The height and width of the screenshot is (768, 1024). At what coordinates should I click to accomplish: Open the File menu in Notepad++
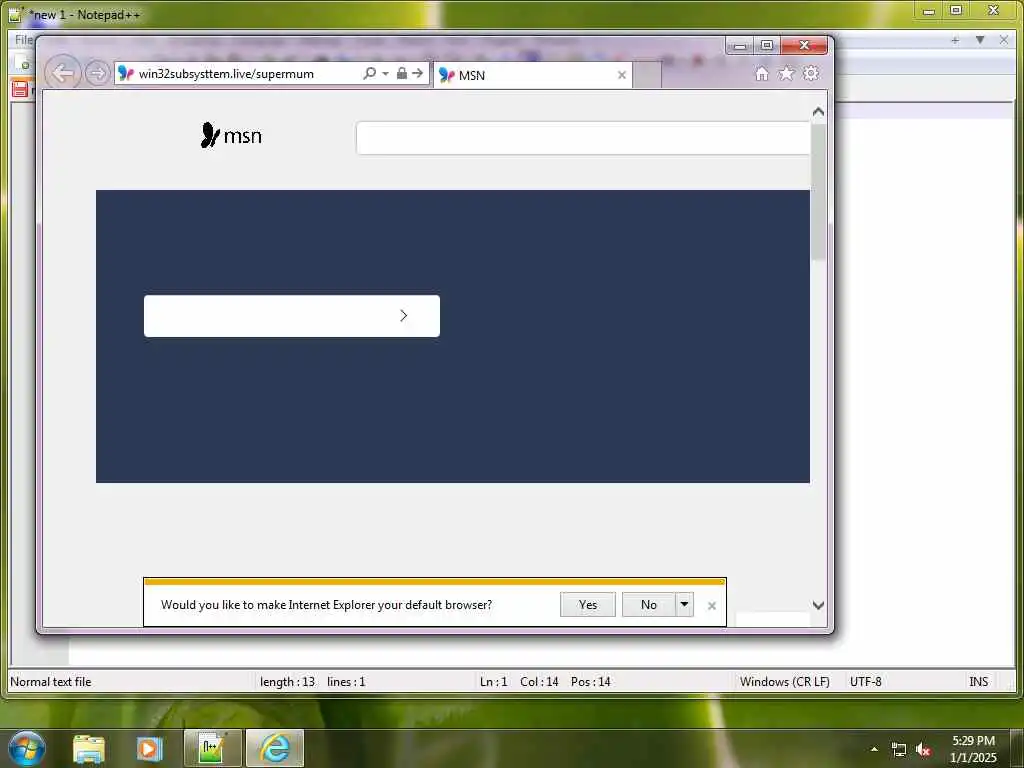click(x=24, y=40)
